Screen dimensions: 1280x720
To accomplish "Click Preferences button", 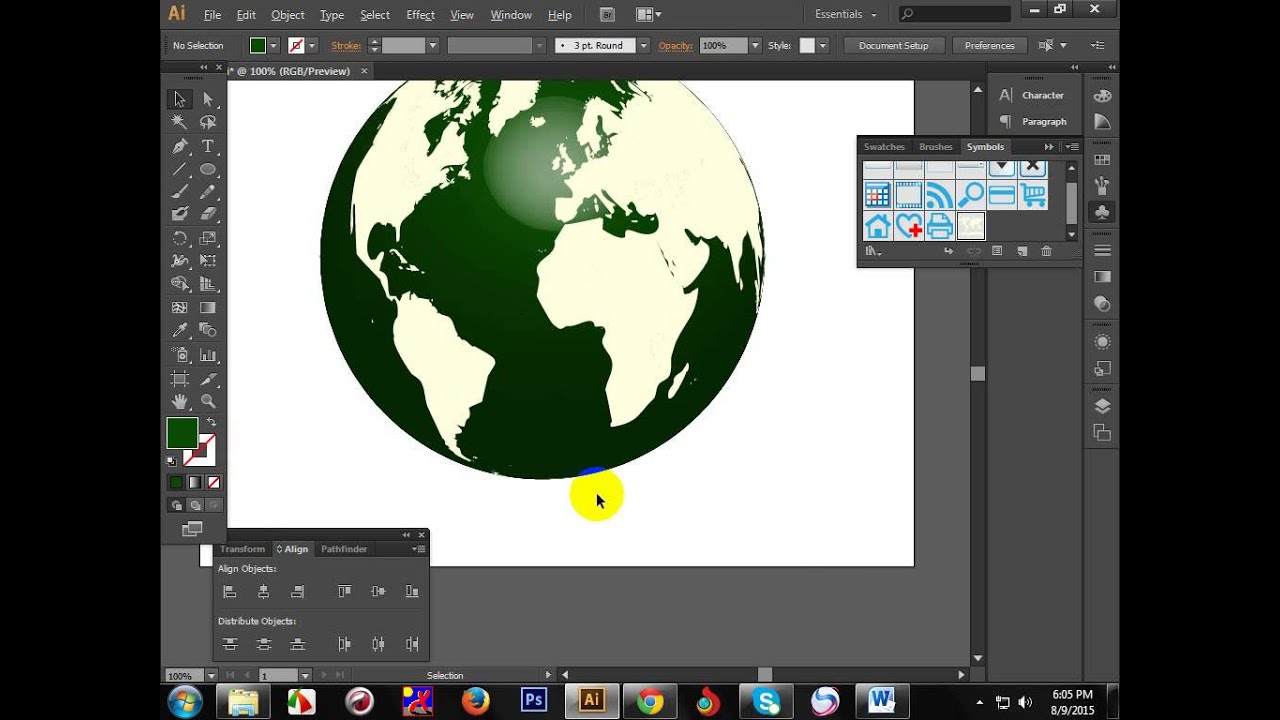I will point(989,46).
